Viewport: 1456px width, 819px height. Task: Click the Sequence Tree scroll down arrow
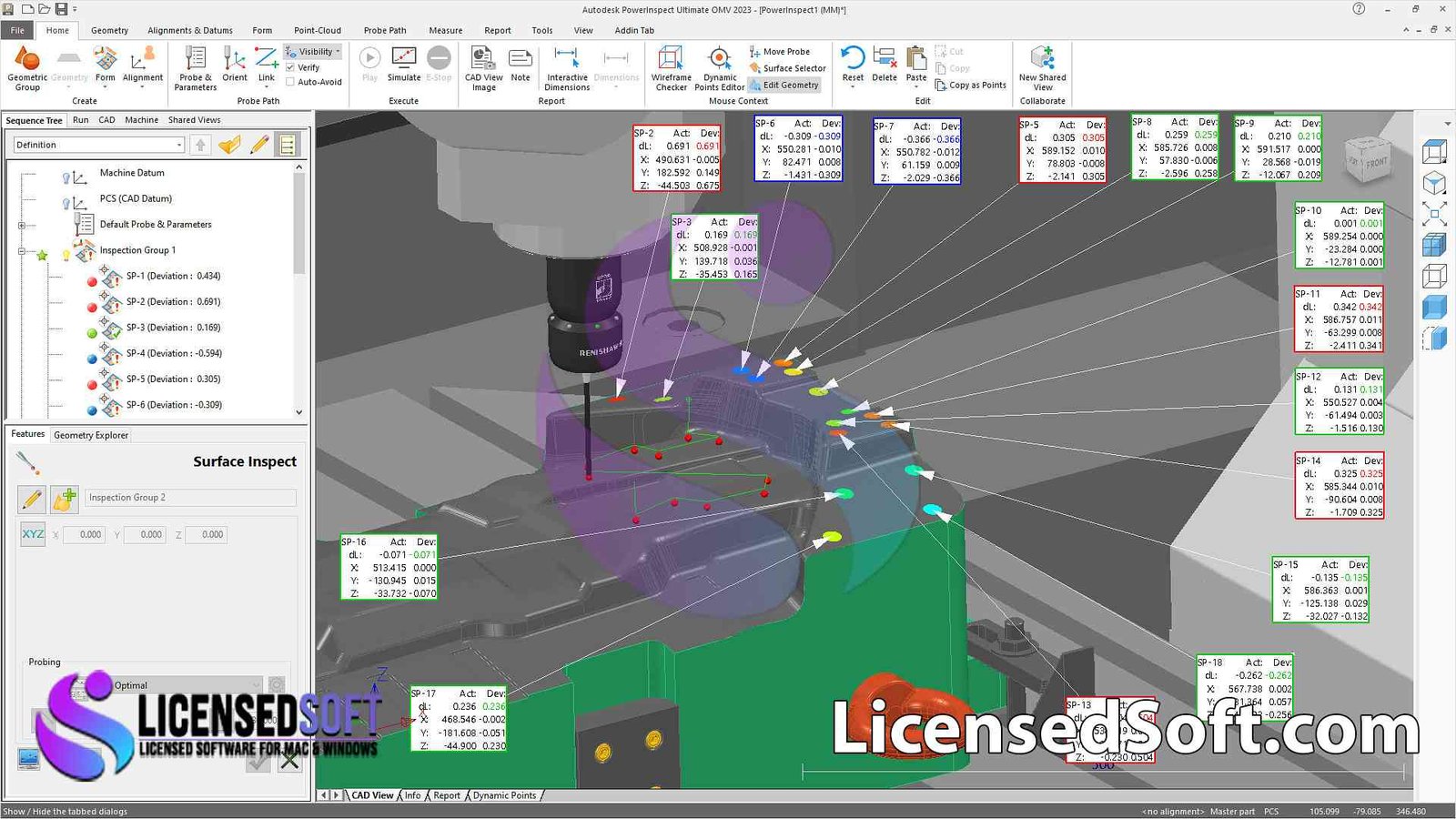tap(298, 412)
